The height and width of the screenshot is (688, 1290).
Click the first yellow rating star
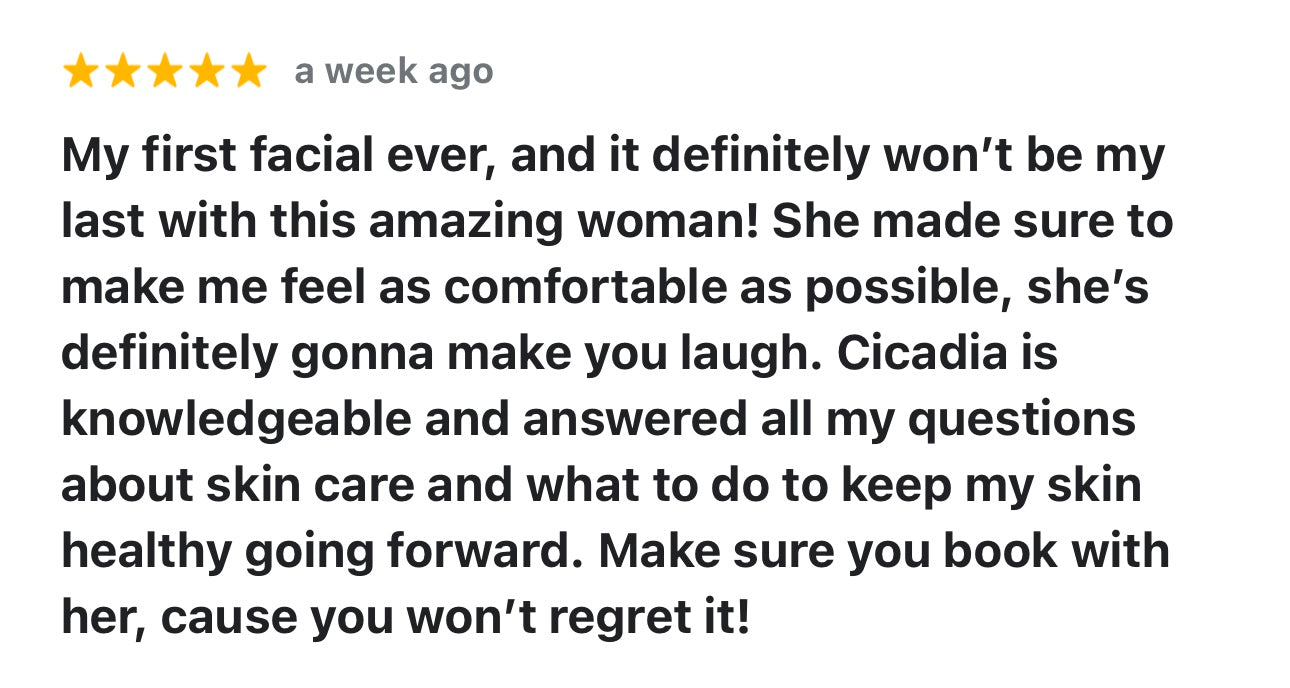point(82,72)
